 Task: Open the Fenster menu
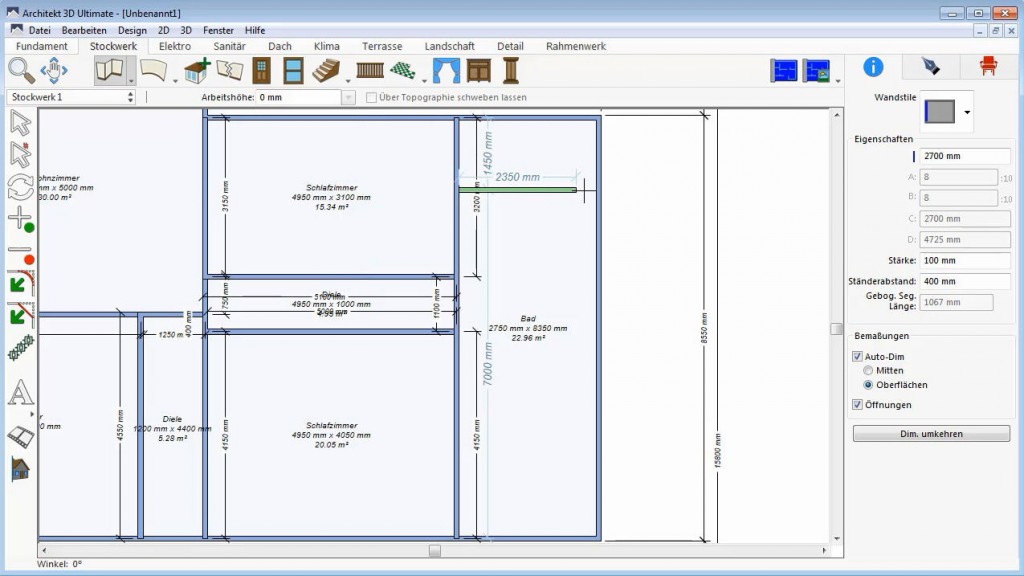tap(218, 30)
